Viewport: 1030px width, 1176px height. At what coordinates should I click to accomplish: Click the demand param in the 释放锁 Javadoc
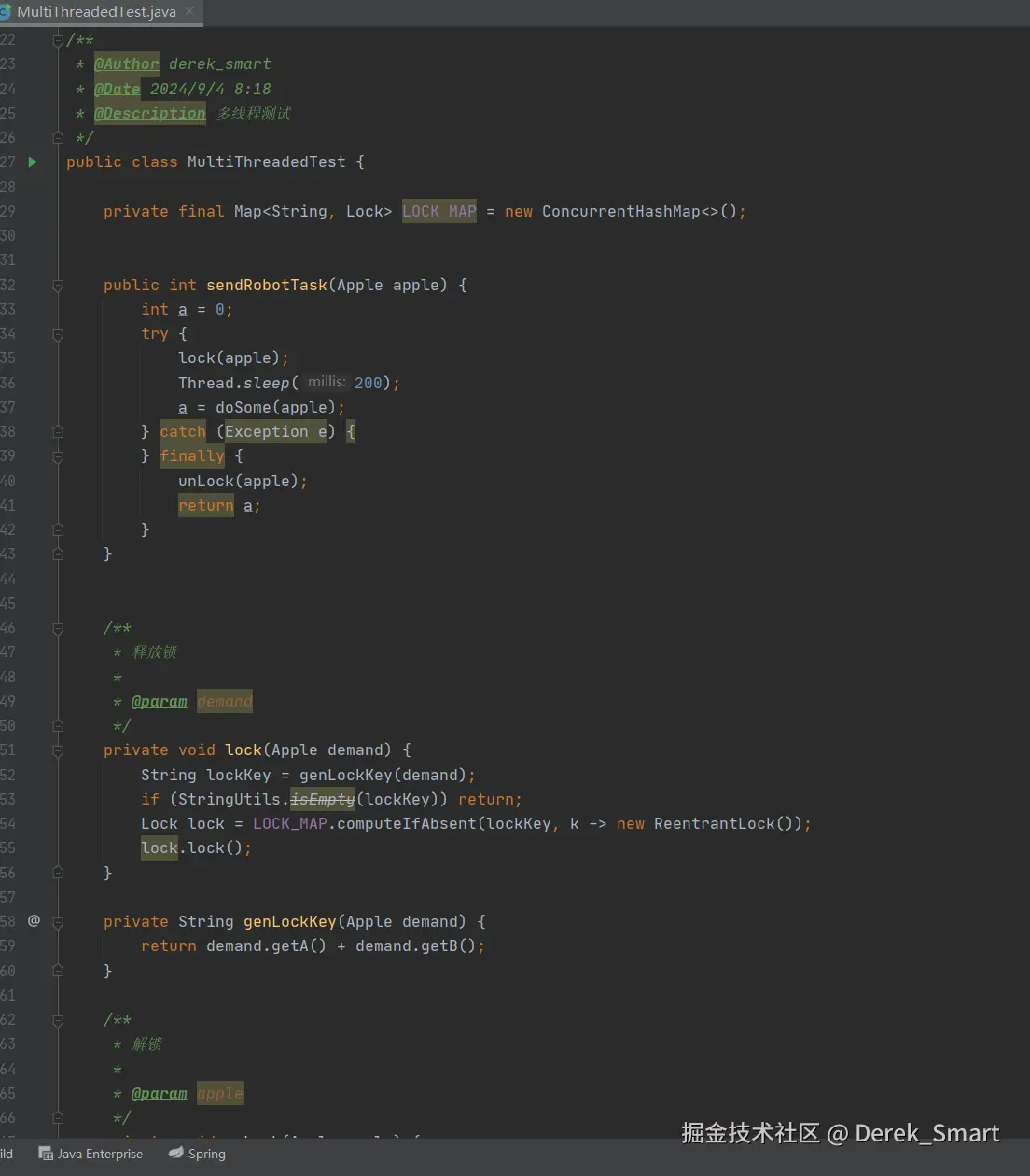(225, 701)
